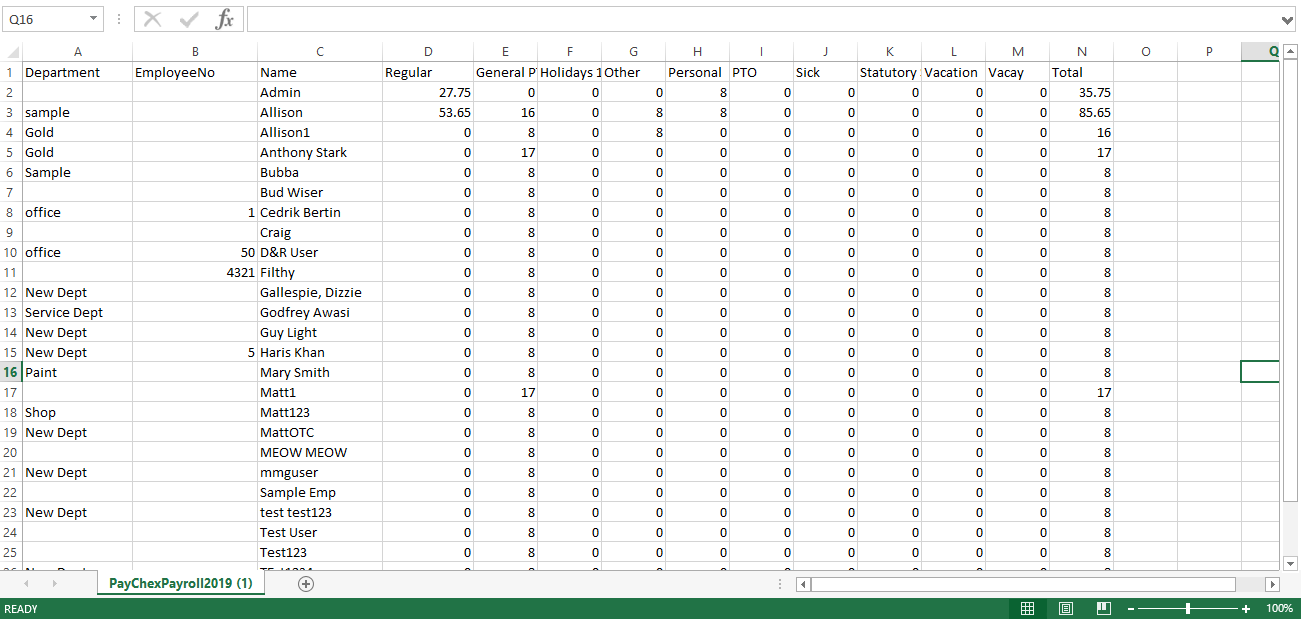Click the zoom in plus button
This screenshot has width=1301, height=619.
[1246, 609]
